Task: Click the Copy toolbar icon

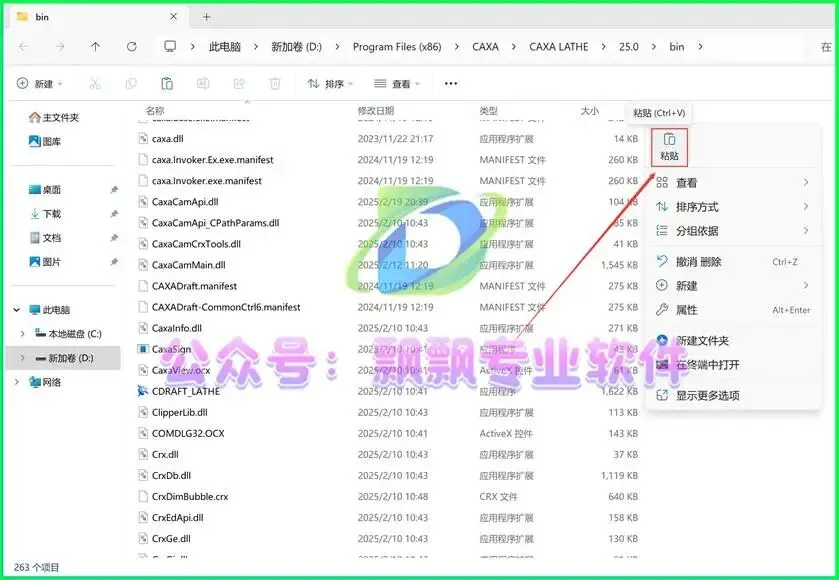Action: 131,83
